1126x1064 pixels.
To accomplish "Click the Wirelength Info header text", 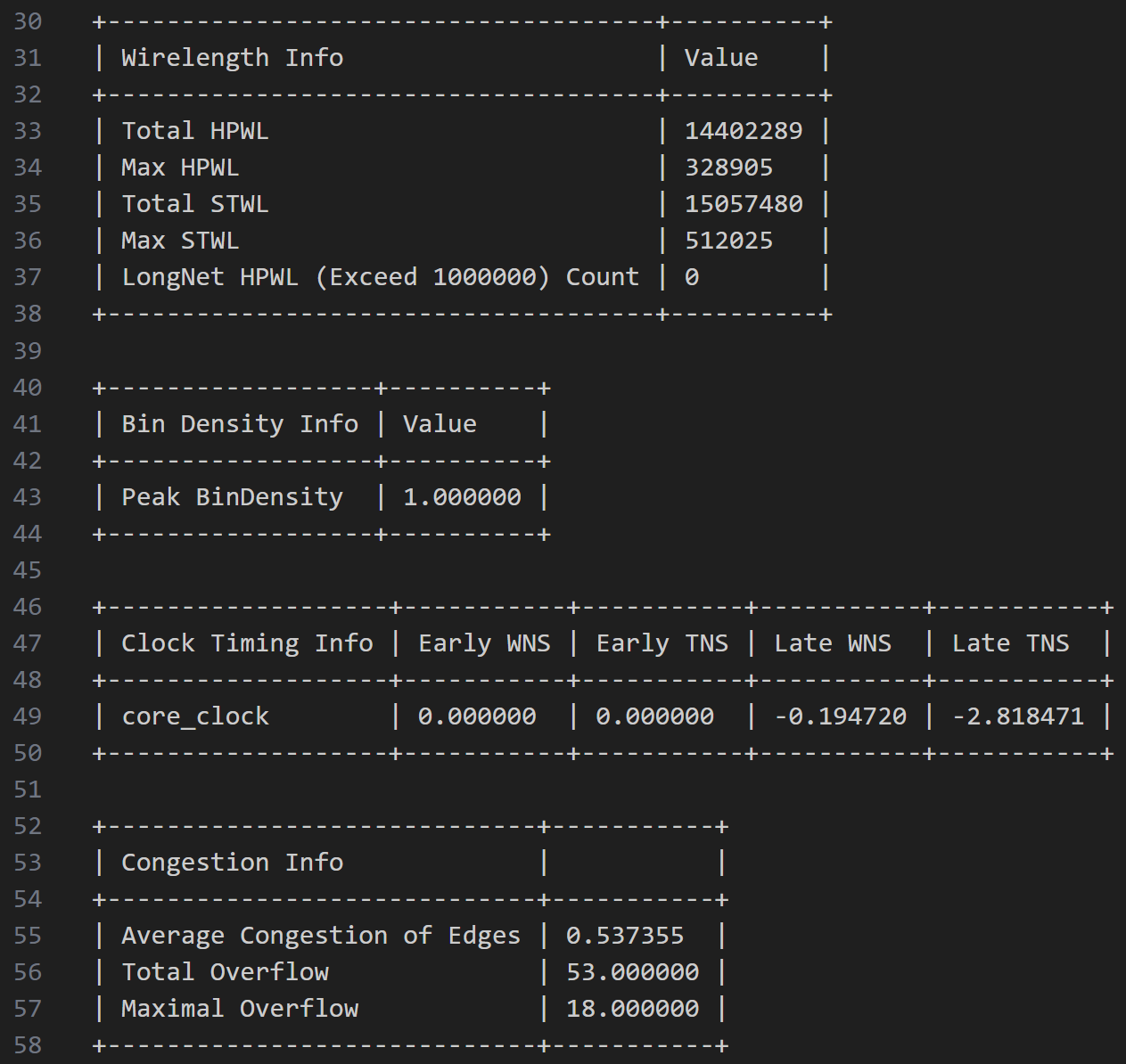I will click(x=232, y=58).
